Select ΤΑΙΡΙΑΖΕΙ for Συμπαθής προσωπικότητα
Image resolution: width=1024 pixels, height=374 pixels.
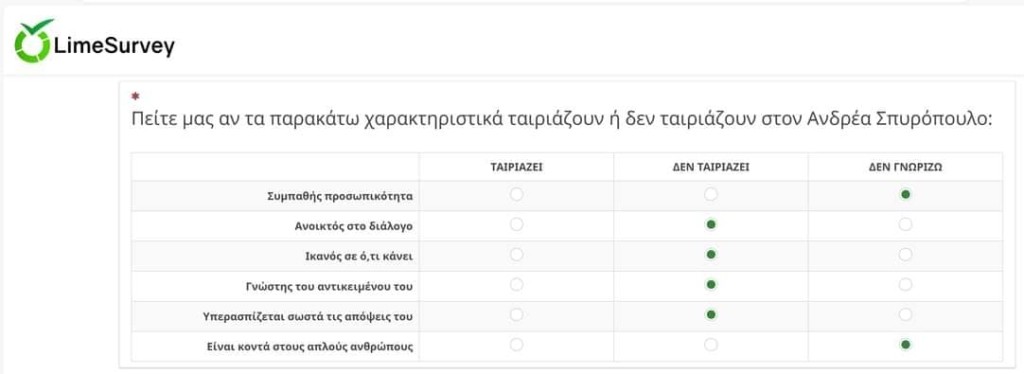pos(517,195)
